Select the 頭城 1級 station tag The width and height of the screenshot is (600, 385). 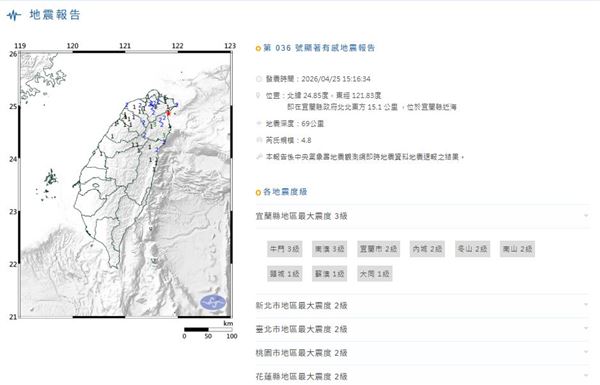click(285, 274)
